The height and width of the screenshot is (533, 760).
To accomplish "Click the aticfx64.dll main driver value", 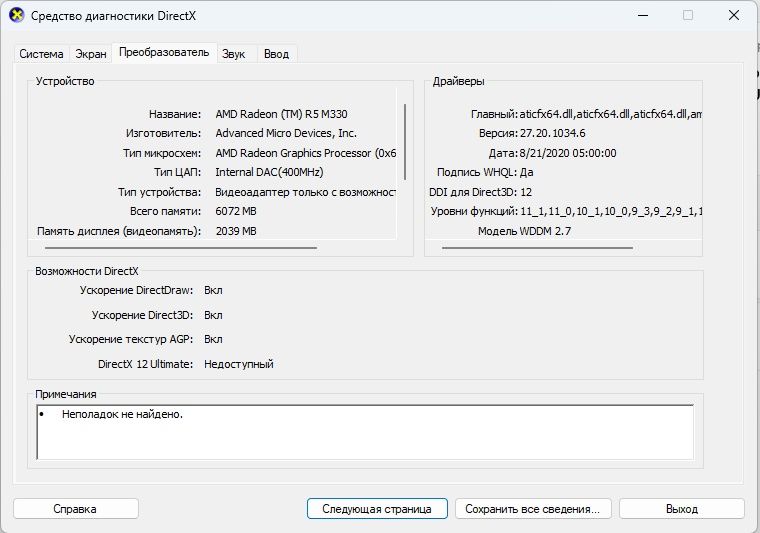I will [611, 114].
